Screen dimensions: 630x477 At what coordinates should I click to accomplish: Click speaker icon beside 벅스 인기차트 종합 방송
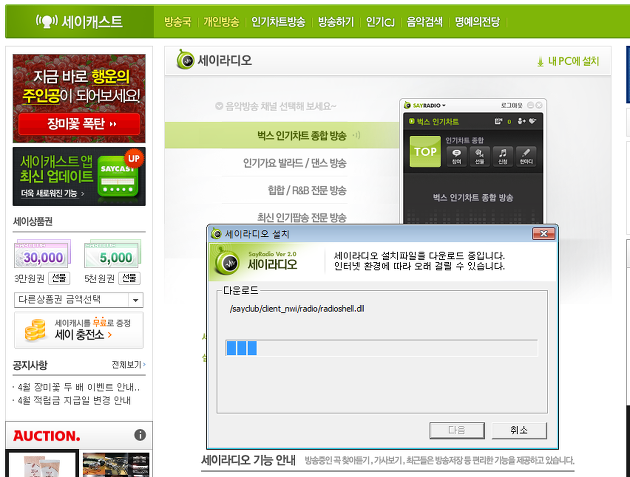click(356, 135)
